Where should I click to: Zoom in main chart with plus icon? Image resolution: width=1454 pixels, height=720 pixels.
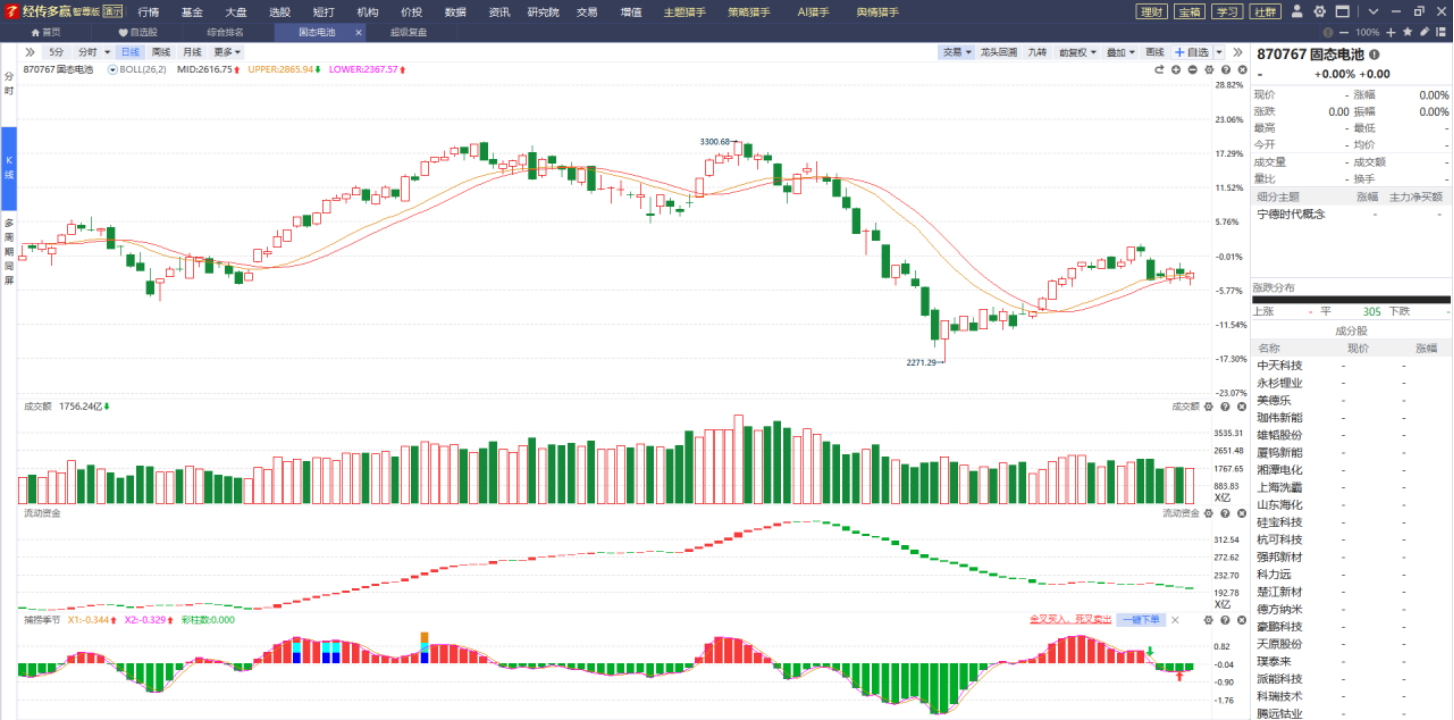click(1176, 70)
